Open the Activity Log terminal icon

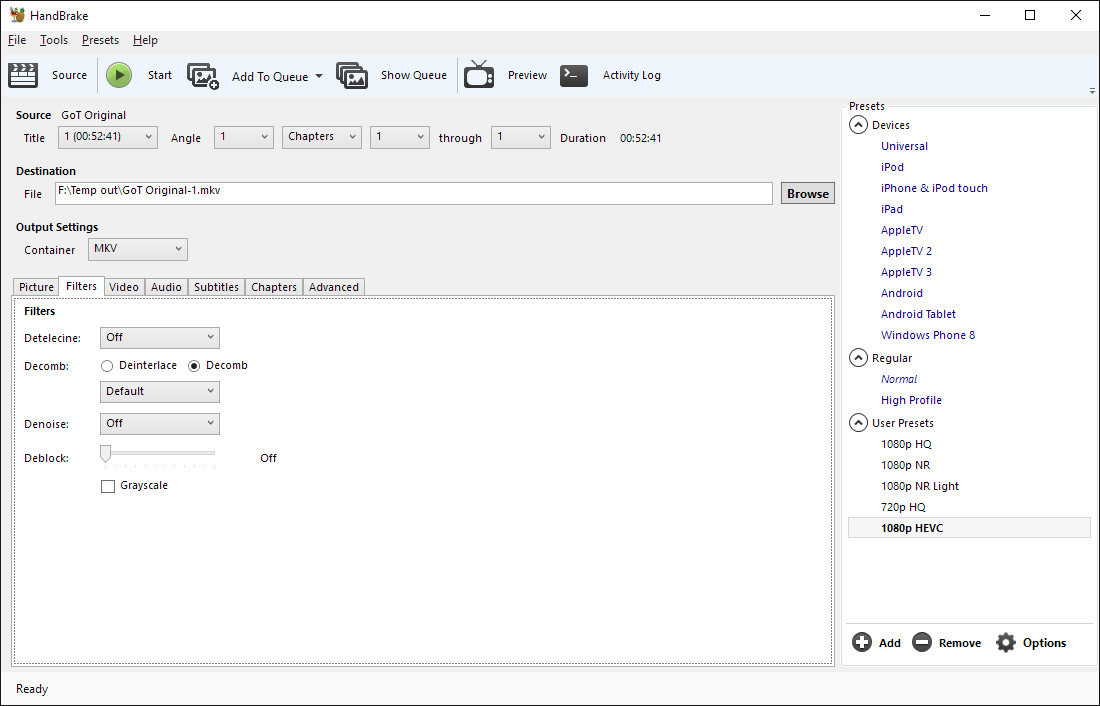574,75
